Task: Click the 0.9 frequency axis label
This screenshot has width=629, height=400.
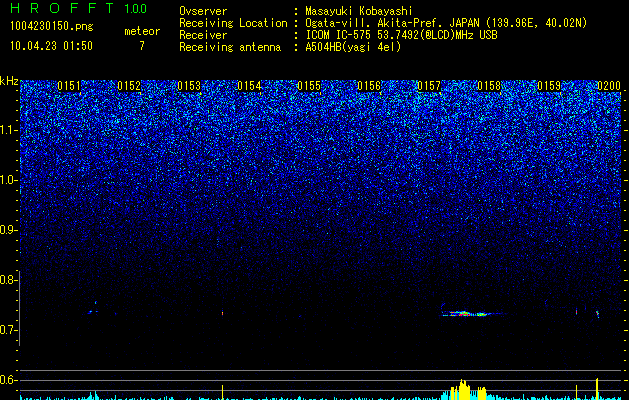Action: coord(9,230)
